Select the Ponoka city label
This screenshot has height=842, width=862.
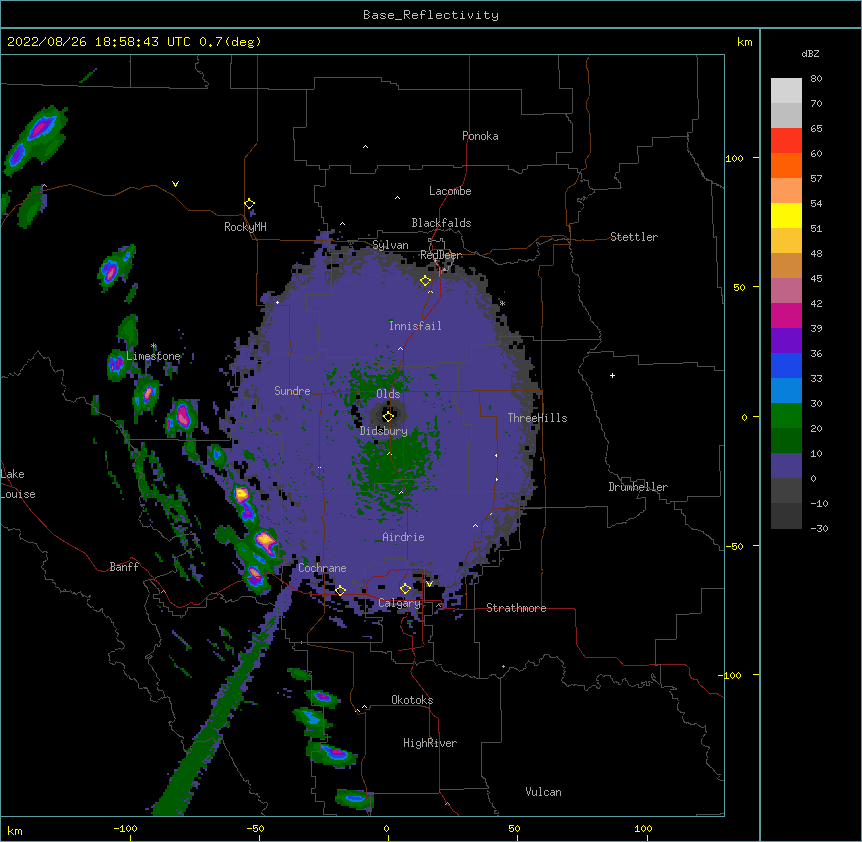click(x=480, y=136)
